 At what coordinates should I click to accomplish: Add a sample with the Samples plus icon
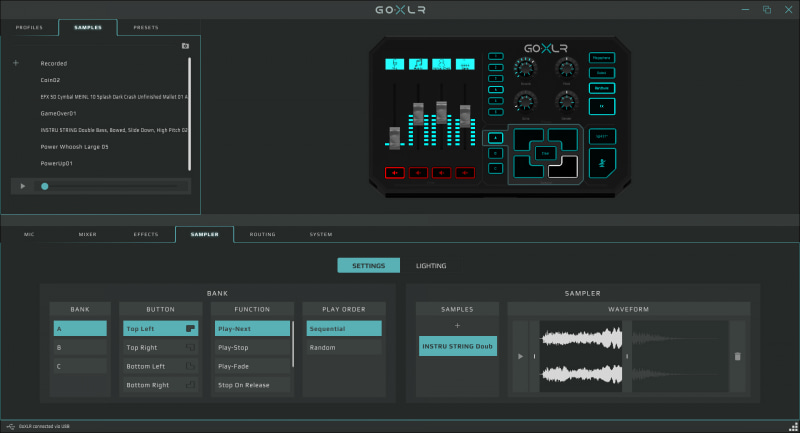pyautogui.click(x=457, y=325)
